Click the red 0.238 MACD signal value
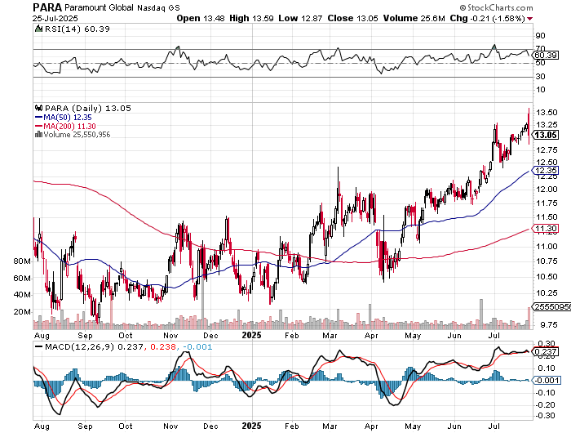Image resolution: width=571 pixels, height=433 pixels. click(x=163, y=347)
